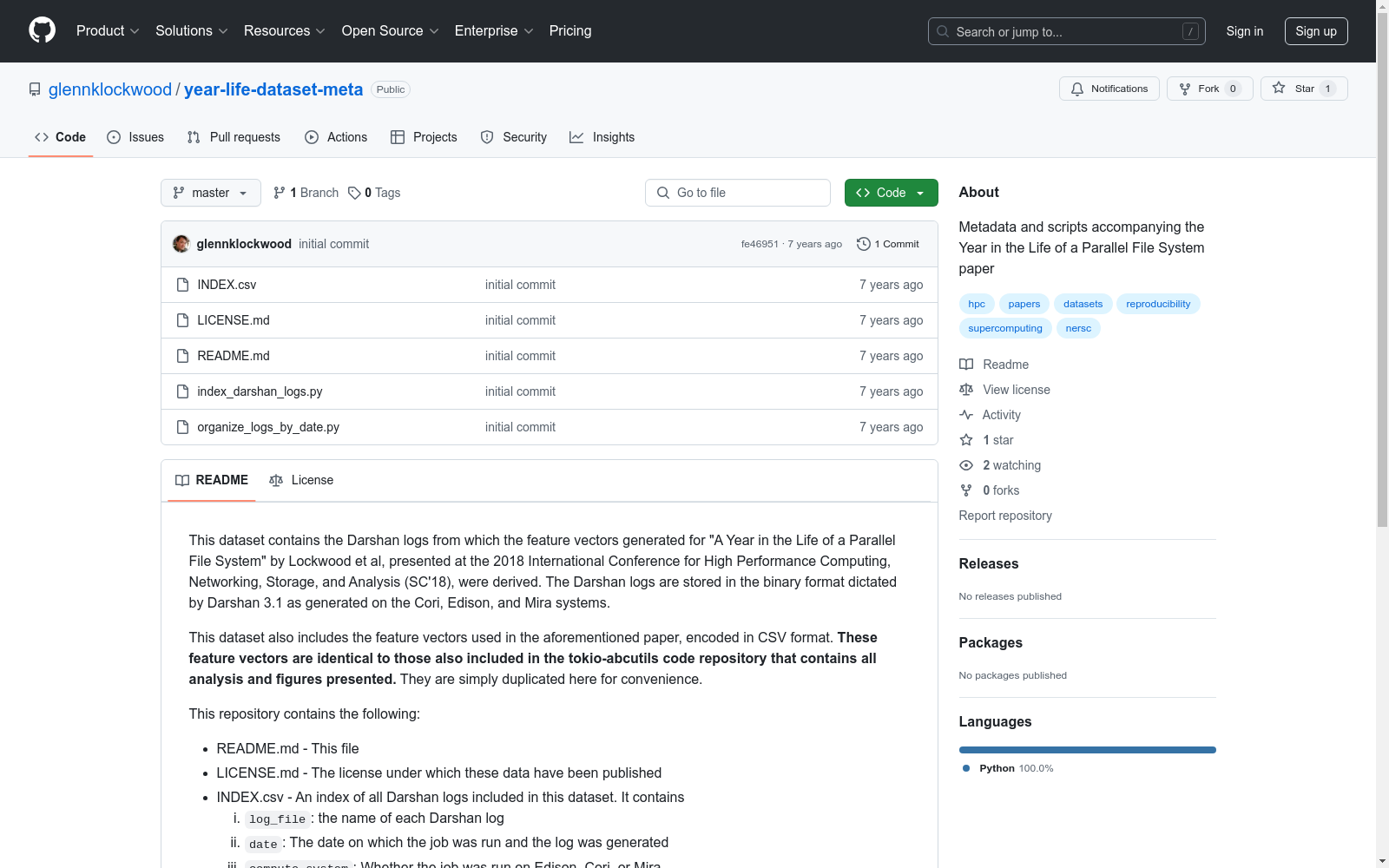Switch to the Issues tab
The width and height of the screenshot is (1389, 868).
[135, 137]
